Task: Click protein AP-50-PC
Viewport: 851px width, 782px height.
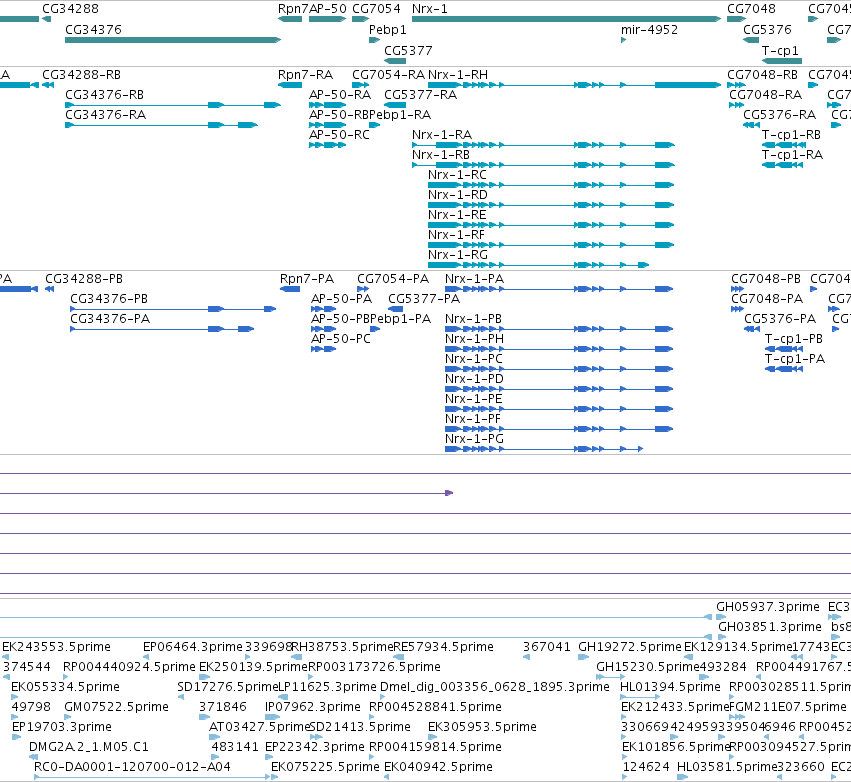Action: click(341, 339)
